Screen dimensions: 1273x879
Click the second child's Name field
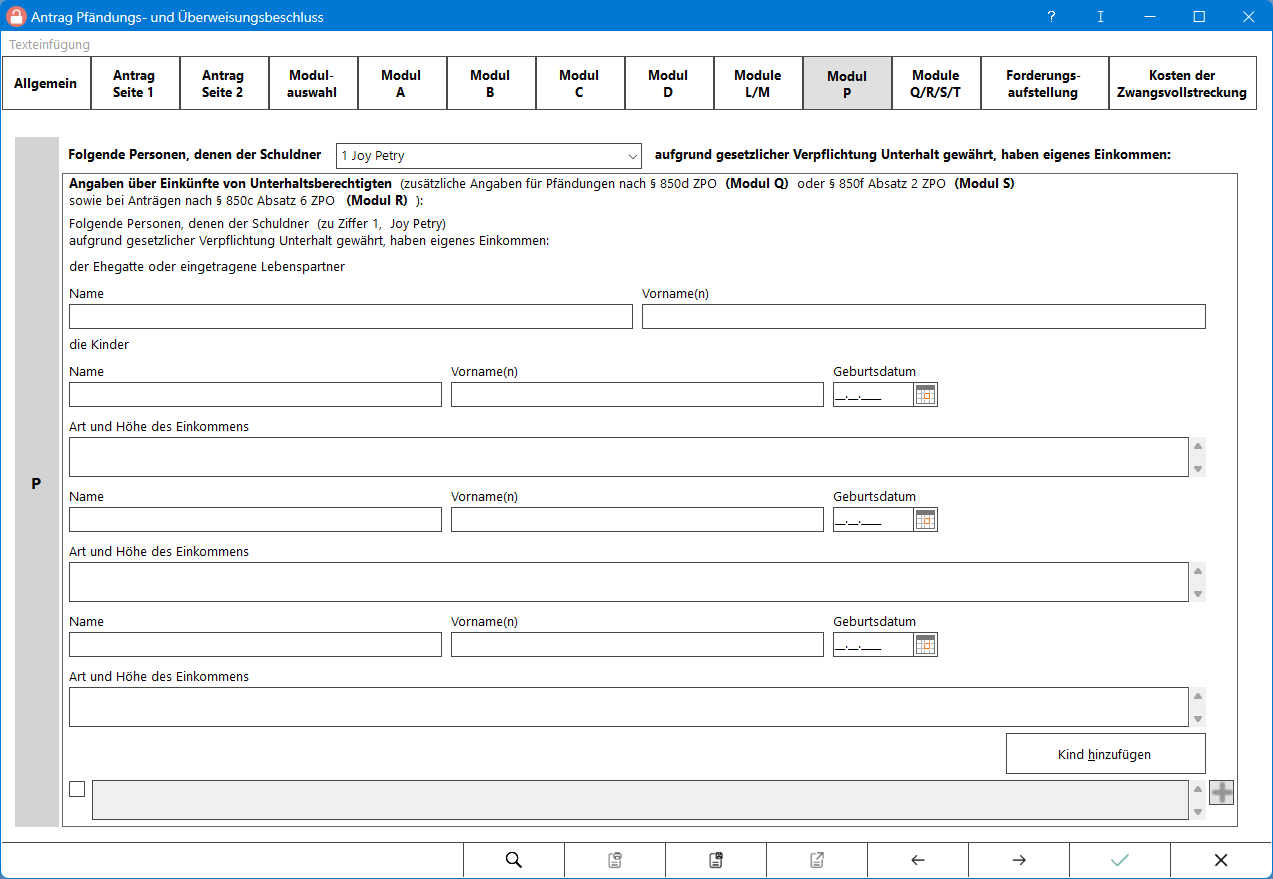255,520
